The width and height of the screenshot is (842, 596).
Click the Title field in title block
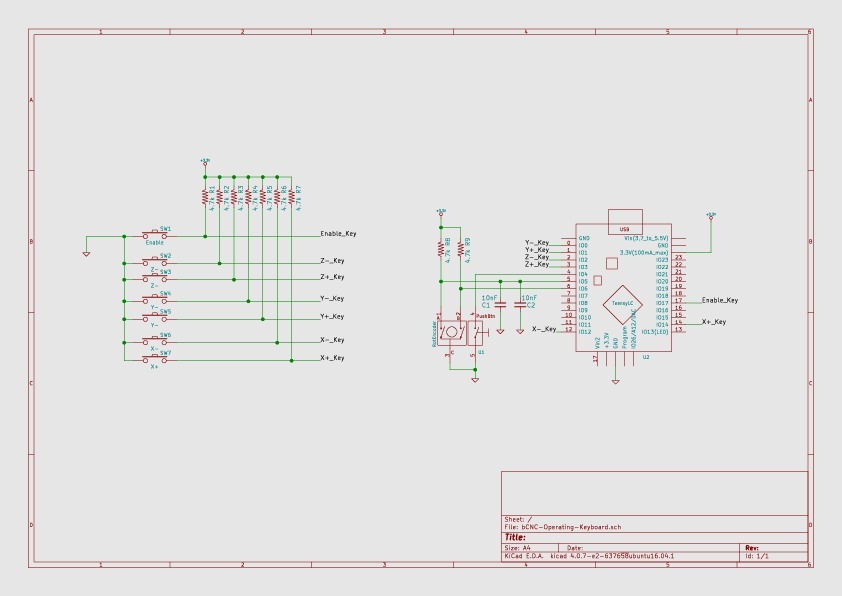pos(515,537)
